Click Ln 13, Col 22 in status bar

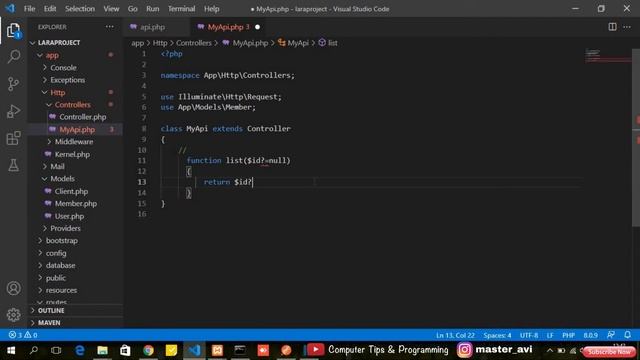pyautogui.click(x=455, y=335)
